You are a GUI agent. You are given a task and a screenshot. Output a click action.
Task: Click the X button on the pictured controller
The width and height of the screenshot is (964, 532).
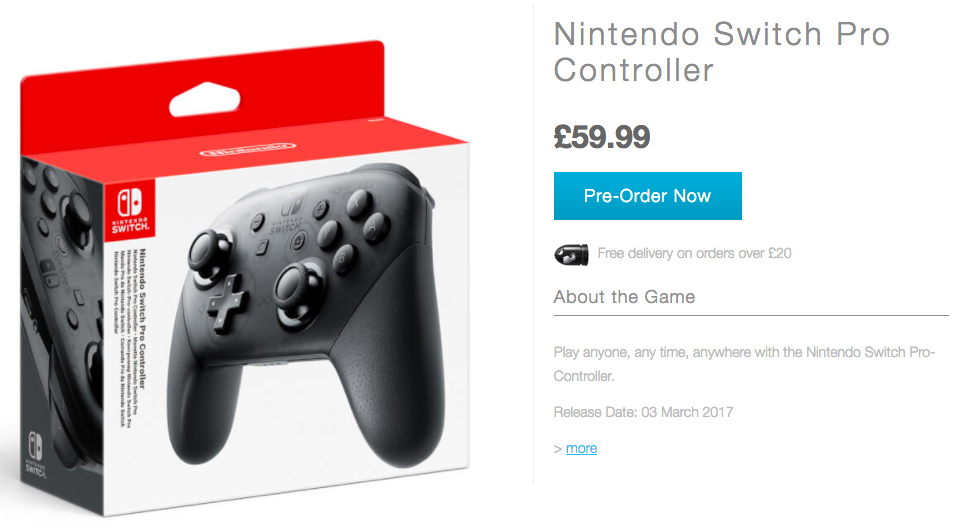358,202
